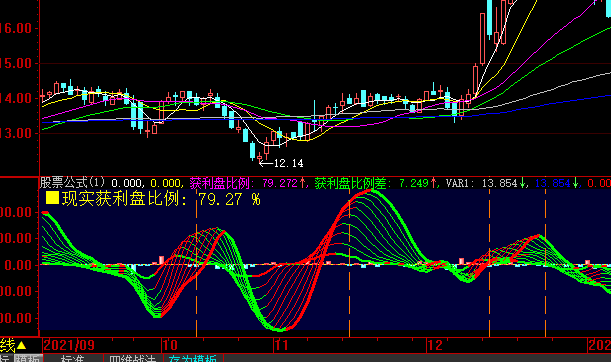Select the 模板 tab
611x362 pixels.
(x=28, y=358)
